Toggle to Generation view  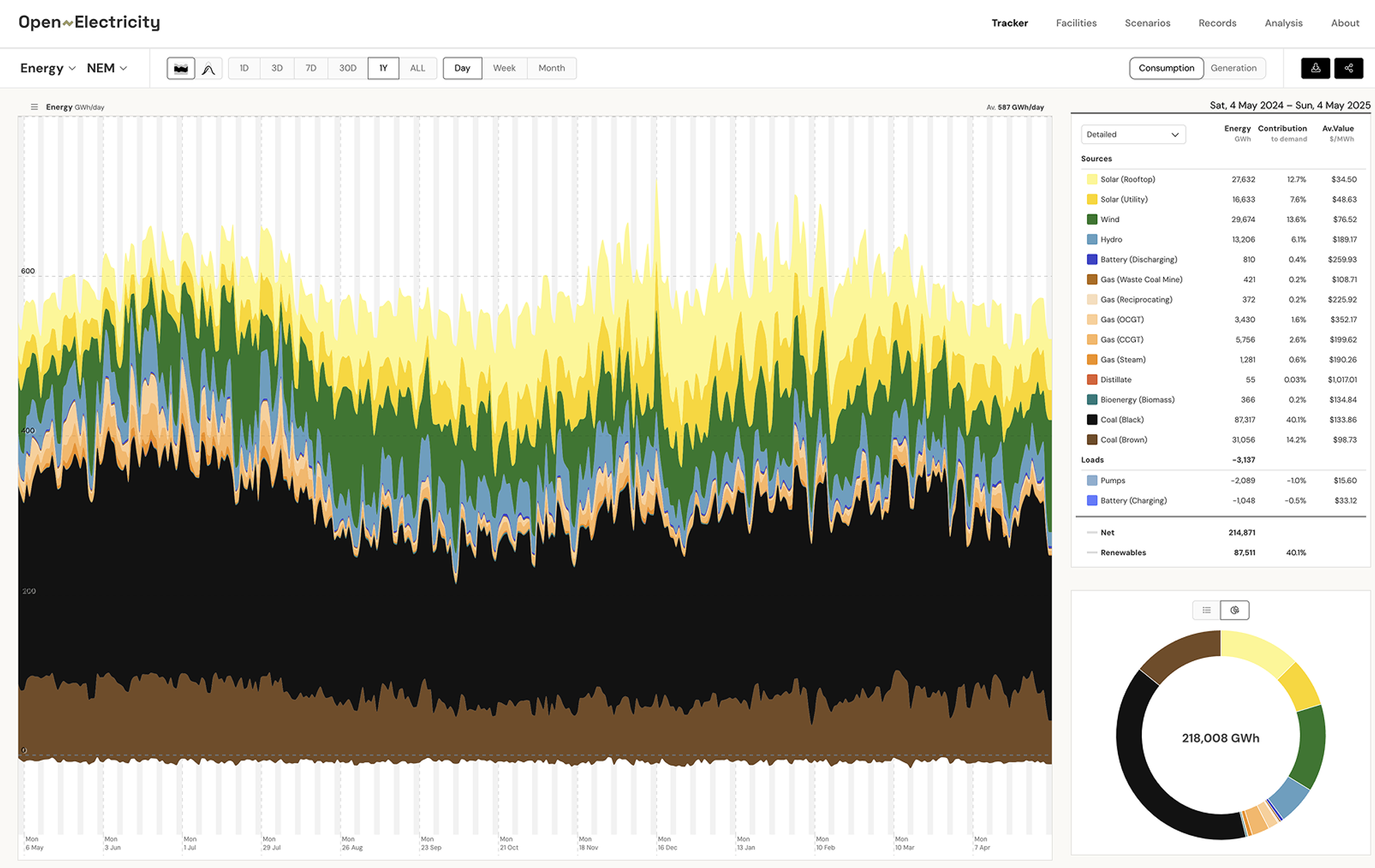(1233, 68)
